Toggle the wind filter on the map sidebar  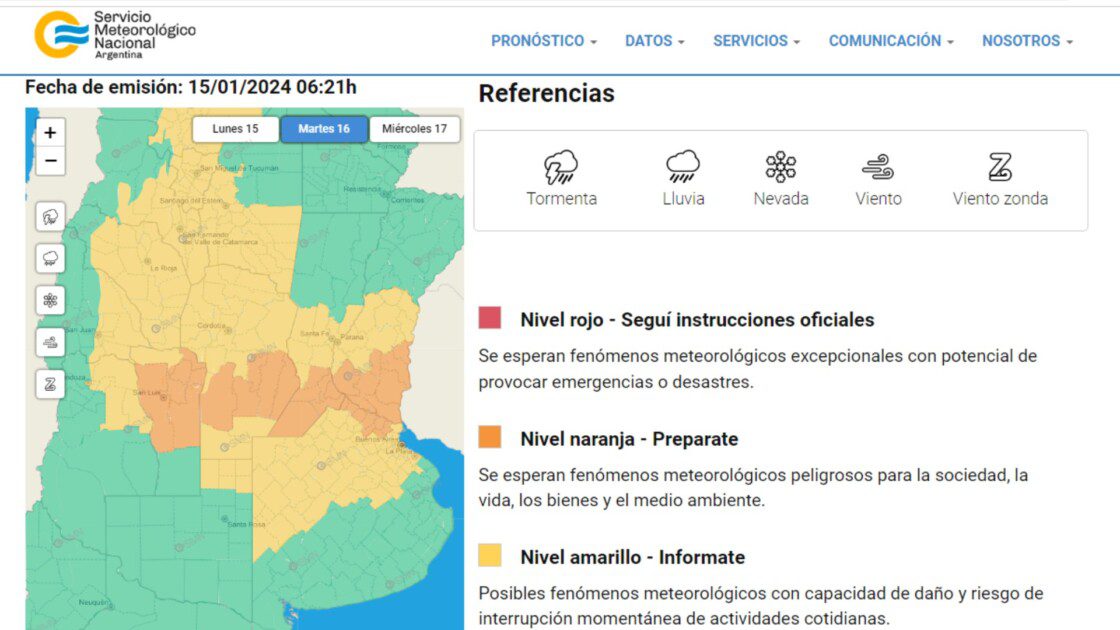point(49,340)
